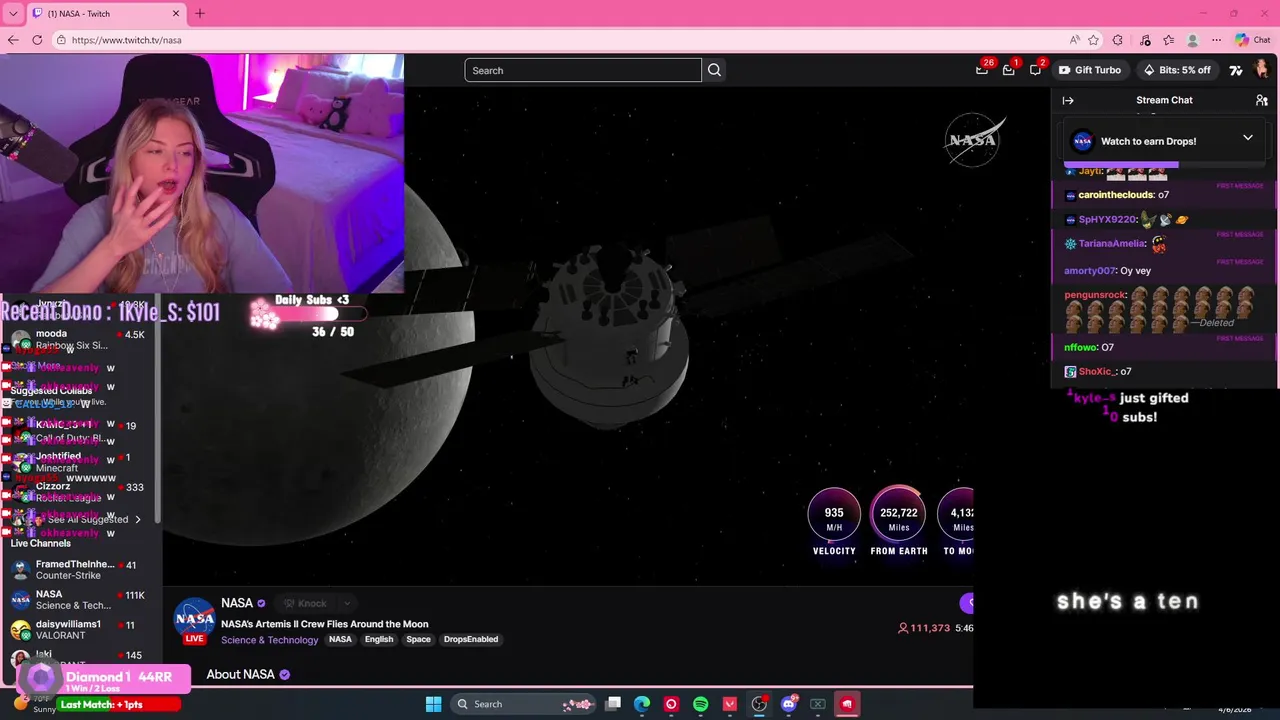
Task: Open Discord from the taskbar
Action: click(x=789, y=704)
